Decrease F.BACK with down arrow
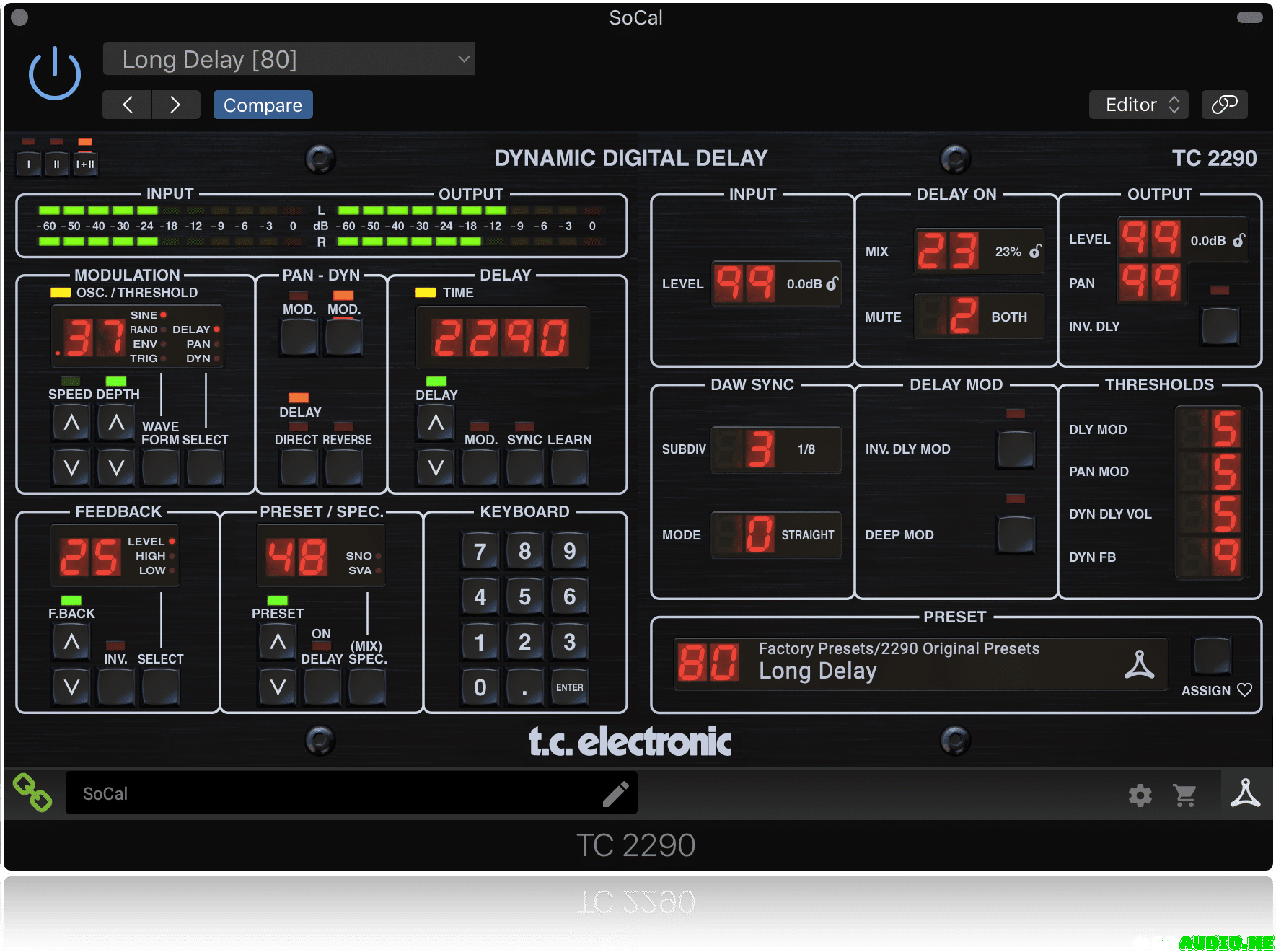The height and width of the screenshot is (952, 1276). [71, 687]
